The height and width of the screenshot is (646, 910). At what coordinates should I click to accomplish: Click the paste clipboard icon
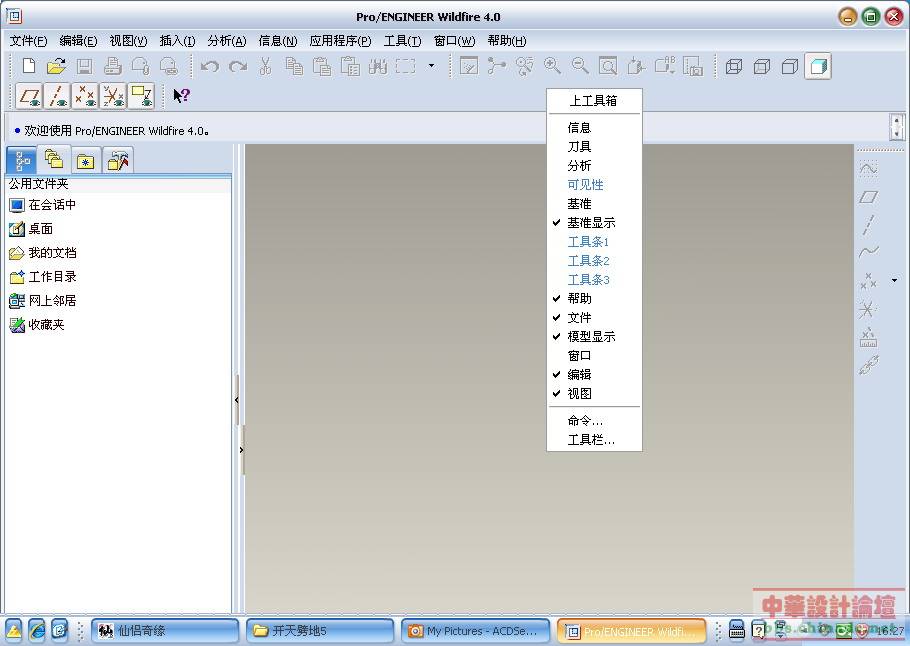pyautogui.click(x=322, y=66)
